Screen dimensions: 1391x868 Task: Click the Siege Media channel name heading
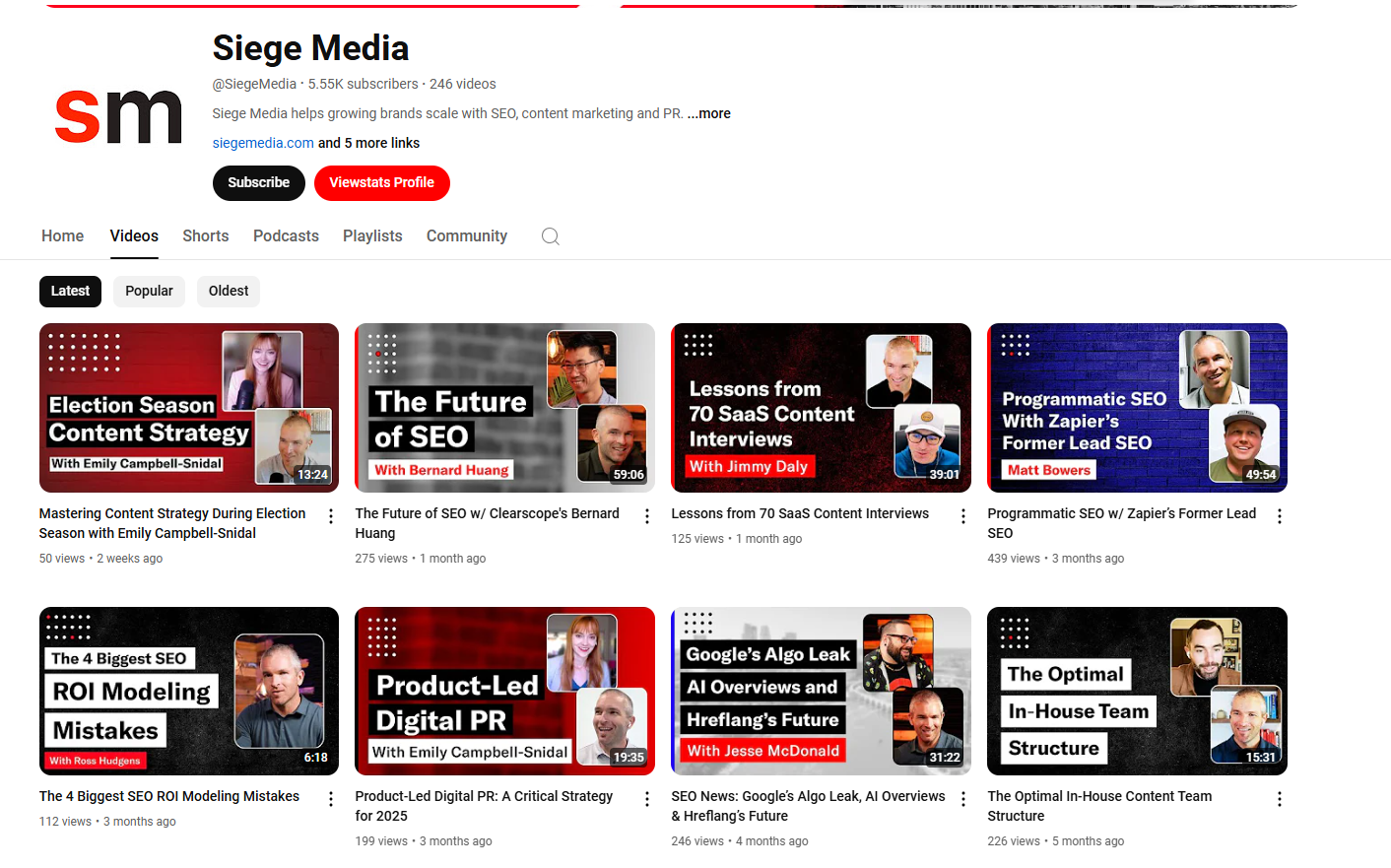[x=310, y=48]
